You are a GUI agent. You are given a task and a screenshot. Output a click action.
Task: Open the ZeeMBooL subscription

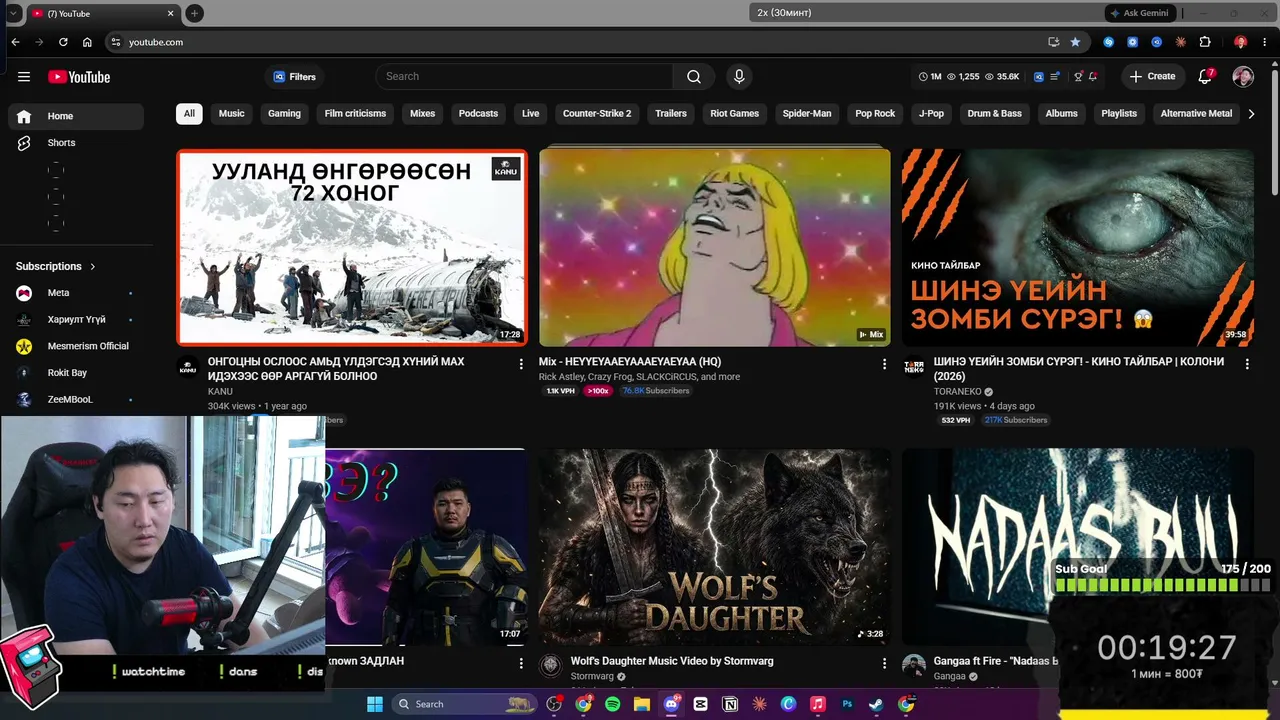[76, 399]
